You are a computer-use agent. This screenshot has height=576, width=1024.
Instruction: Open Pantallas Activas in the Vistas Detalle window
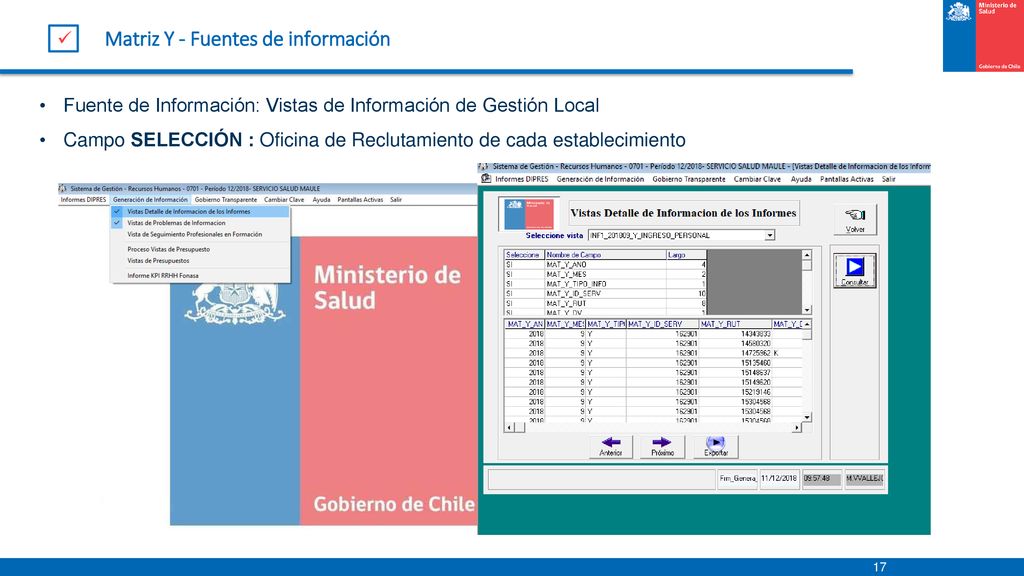pos(847,179)
